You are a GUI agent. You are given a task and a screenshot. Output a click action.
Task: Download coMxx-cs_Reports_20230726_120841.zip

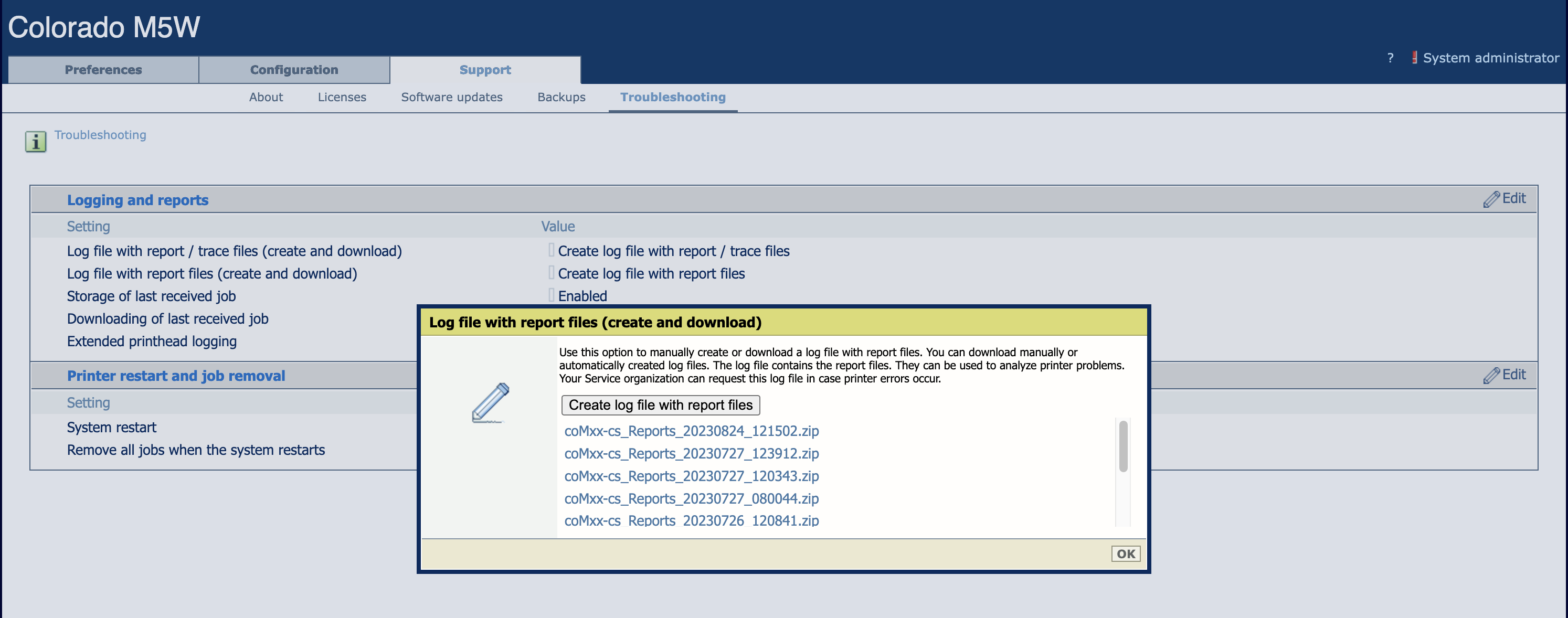pyautogui.click(x=692, y=520)
